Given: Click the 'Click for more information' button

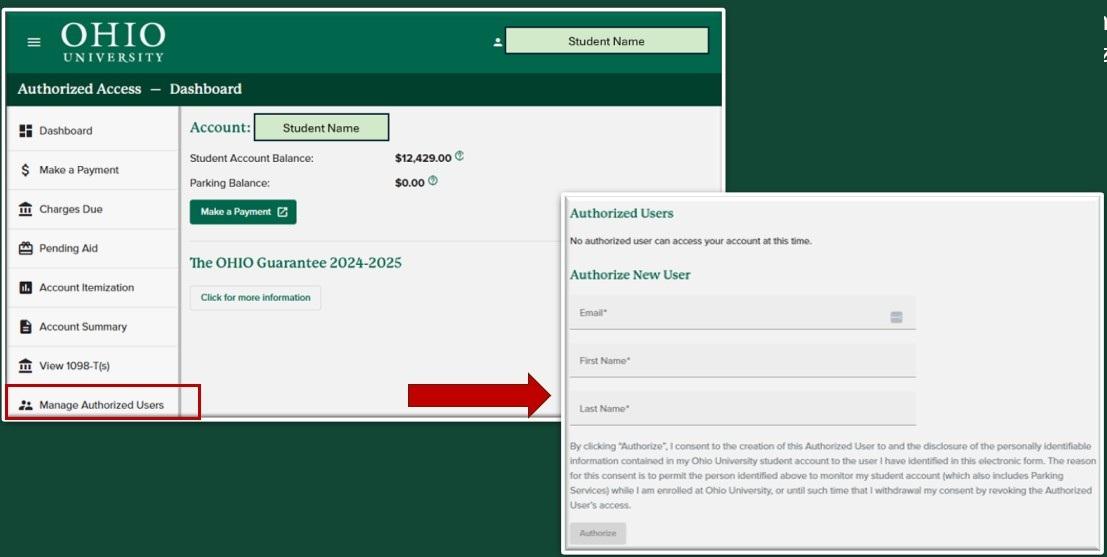Looking at the screenshot, I should [x=255, y=298].
